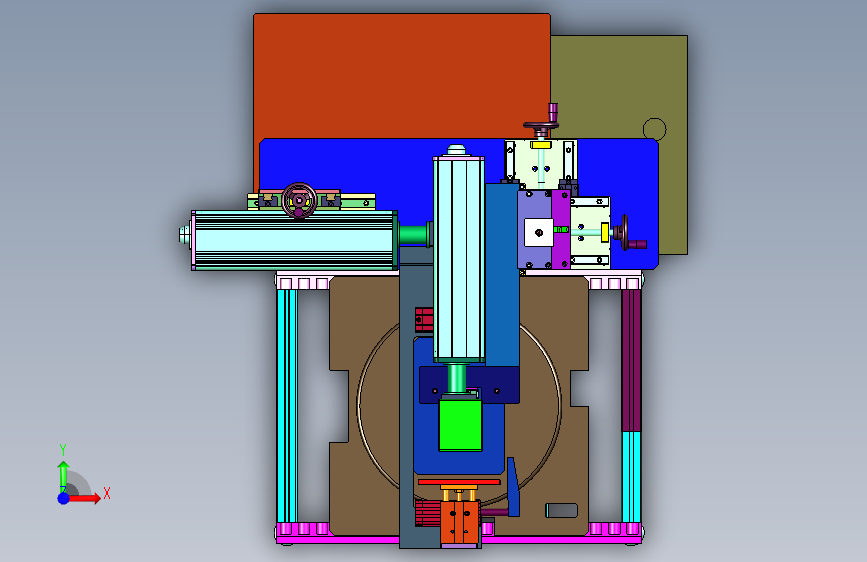Select the thin red horizontal bar near the bottom

[x=459, y=482]
